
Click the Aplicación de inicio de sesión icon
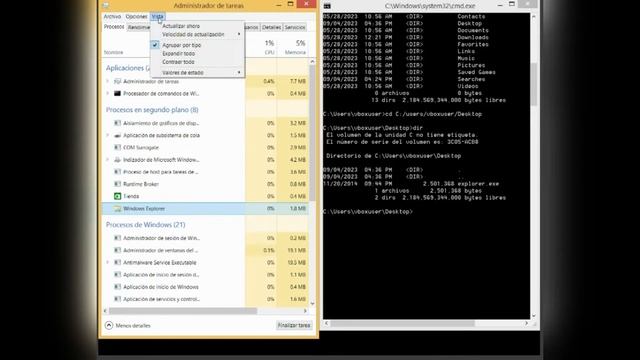[118, 275]
